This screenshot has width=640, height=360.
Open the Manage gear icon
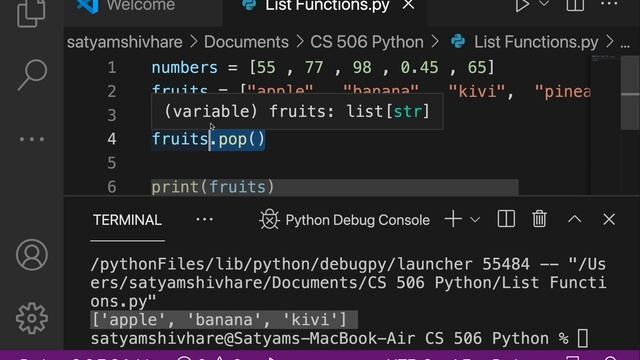[32, 318]
